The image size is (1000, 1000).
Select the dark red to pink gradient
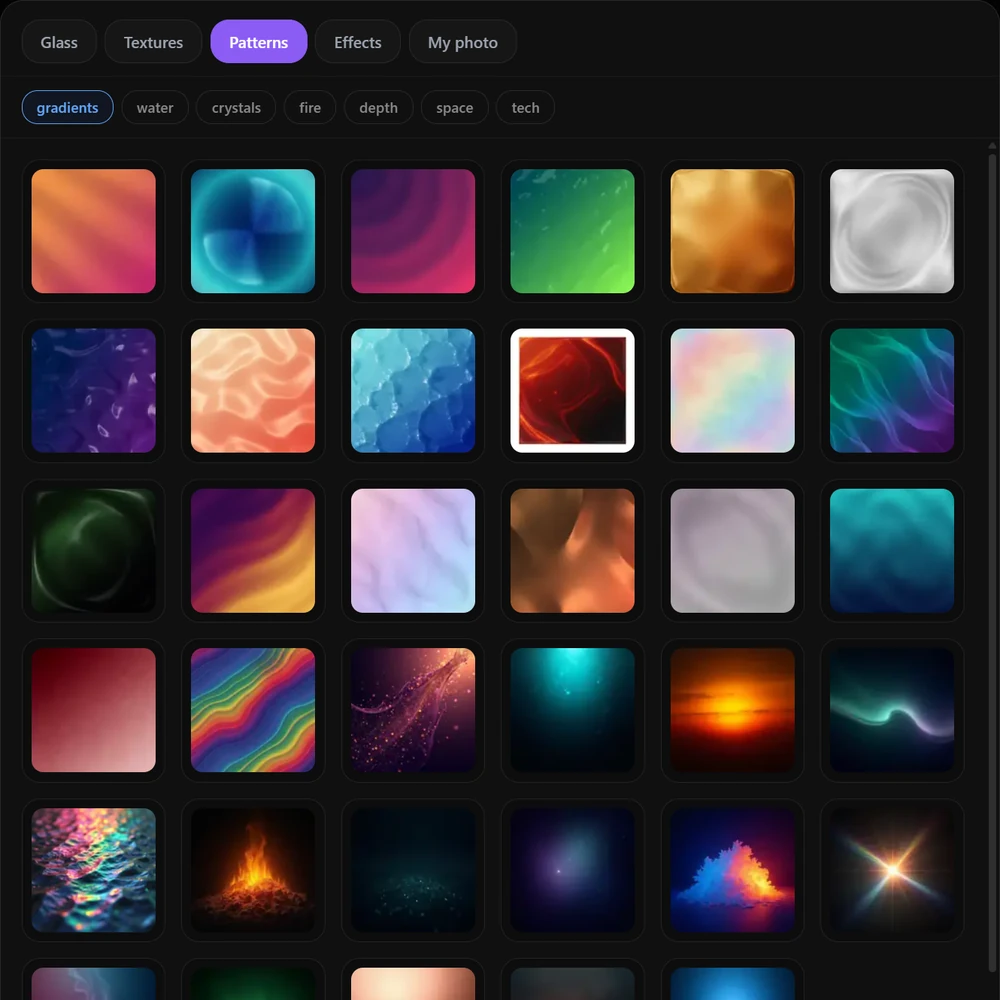pyautogui.click(x=93, y=710)
